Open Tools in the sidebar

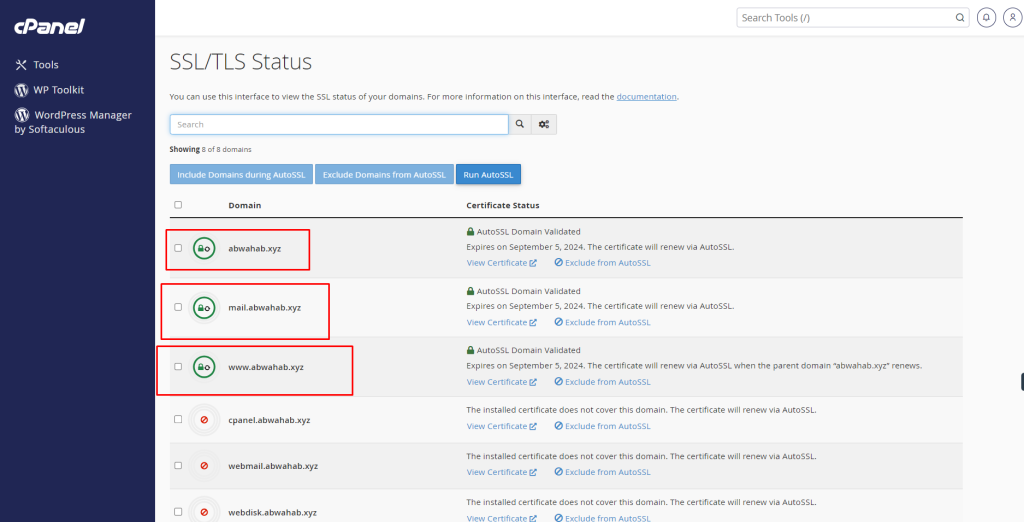[46, 65]
